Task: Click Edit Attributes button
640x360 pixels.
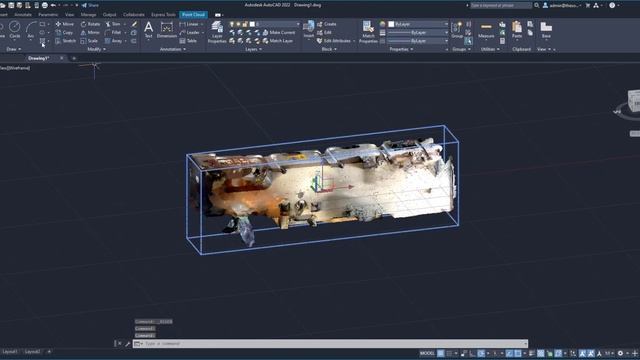Action: click(333, 41)
